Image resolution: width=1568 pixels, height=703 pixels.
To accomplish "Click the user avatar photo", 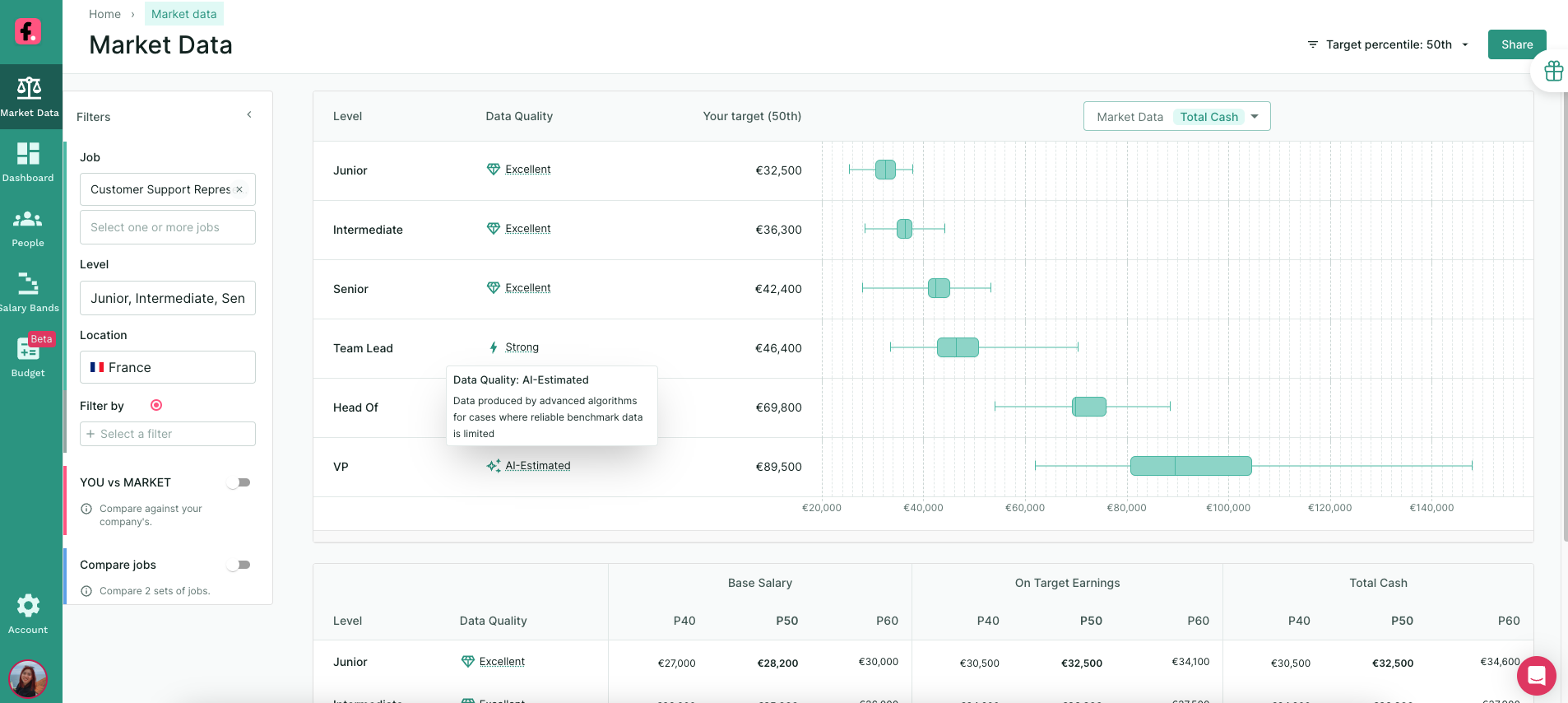I will coord(28,679).
